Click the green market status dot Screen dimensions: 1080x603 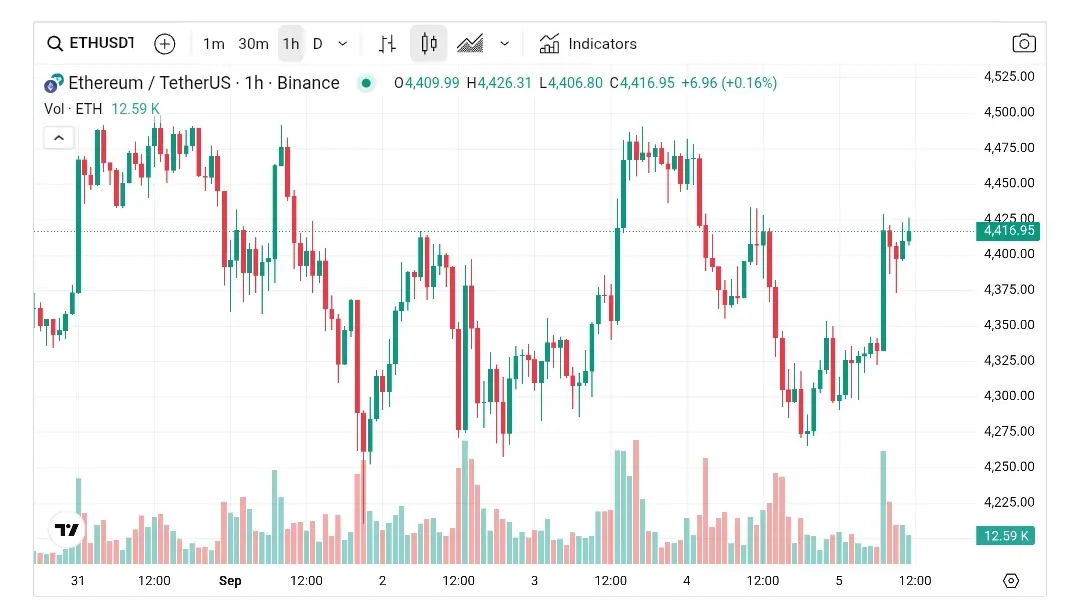(366, 83)
